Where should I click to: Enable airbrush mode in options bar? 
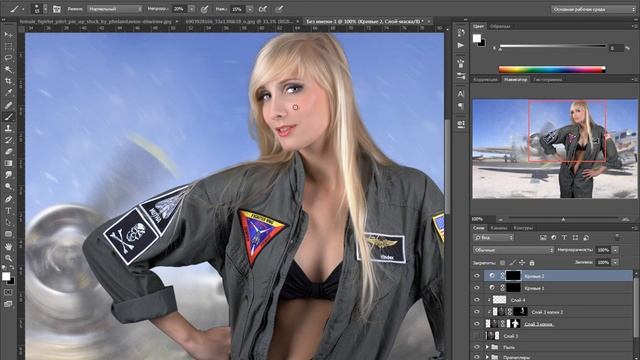264,9
